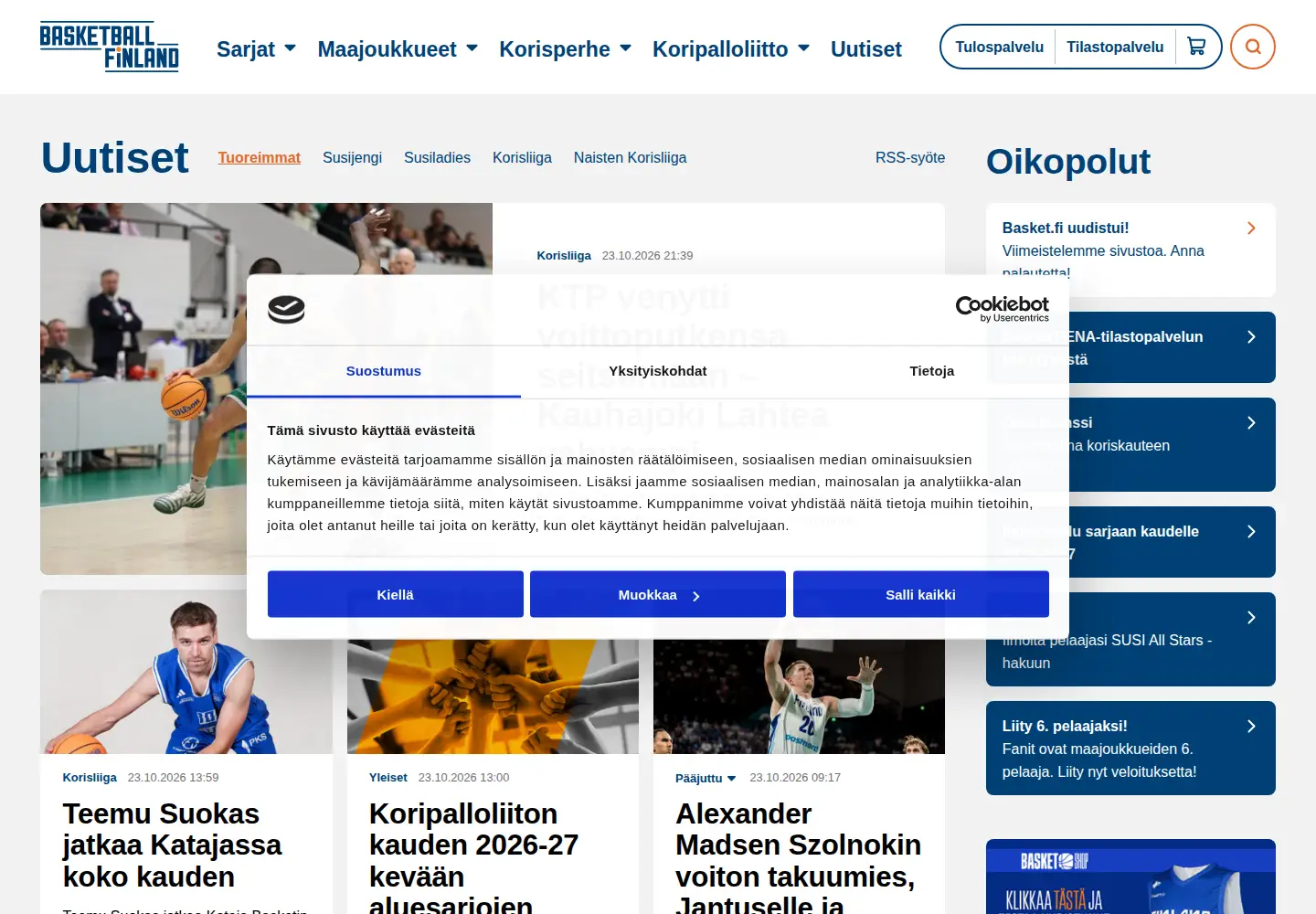The image size is (1316, 914).
Task: Open Tilastopalvelu link
Action: [x=1115, y=47]
